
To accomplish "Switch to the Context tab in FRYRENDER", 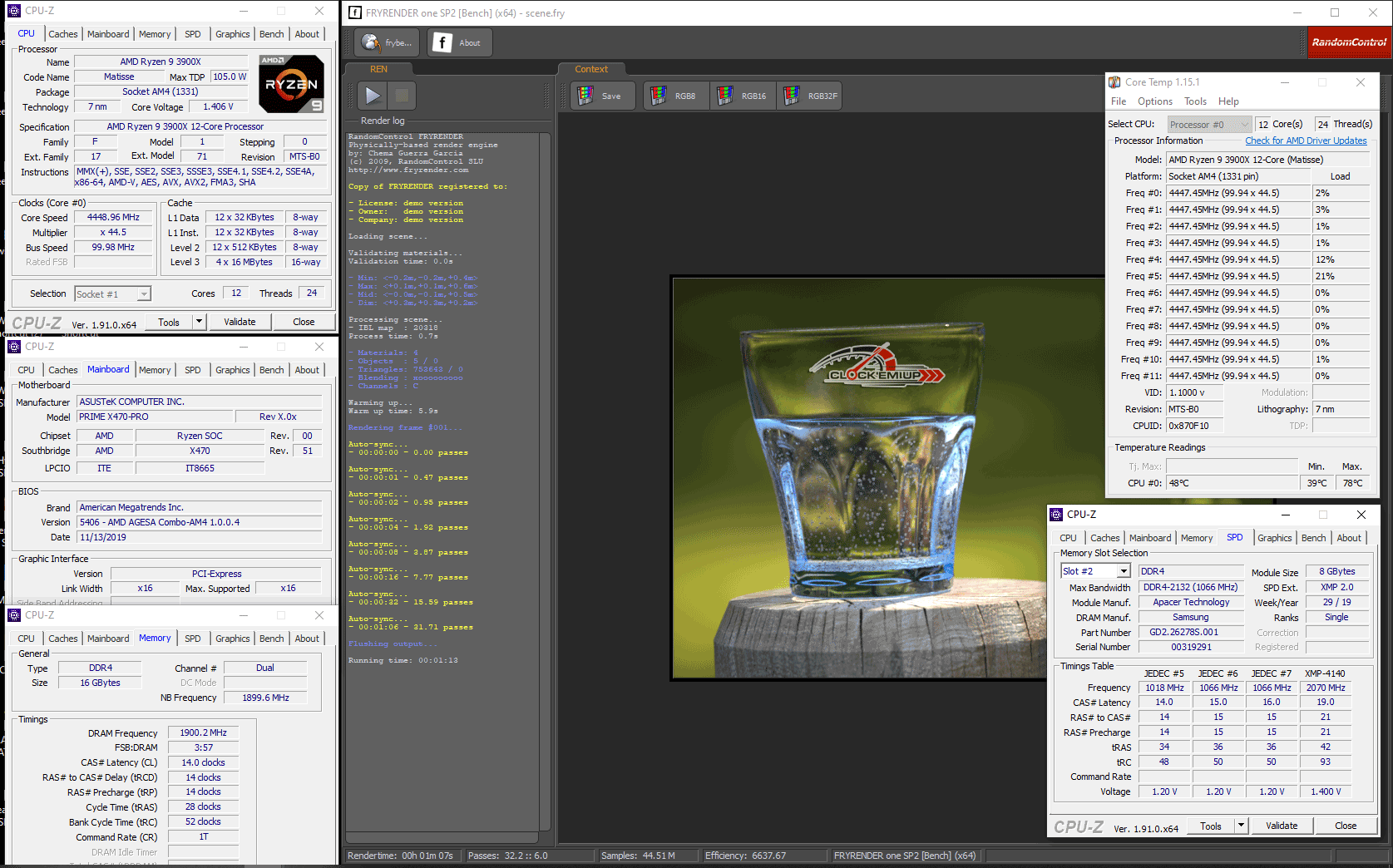I will 591,70.
